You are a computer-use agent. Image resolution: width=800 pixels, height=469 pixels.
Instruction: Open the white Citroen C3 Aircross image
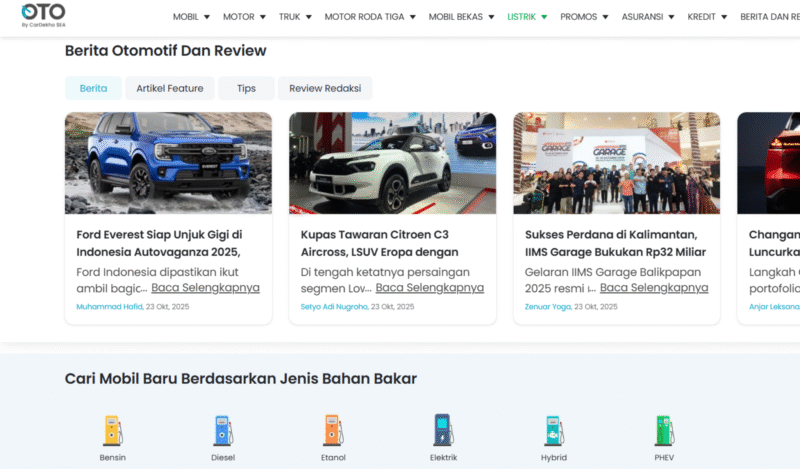point(392,162)
